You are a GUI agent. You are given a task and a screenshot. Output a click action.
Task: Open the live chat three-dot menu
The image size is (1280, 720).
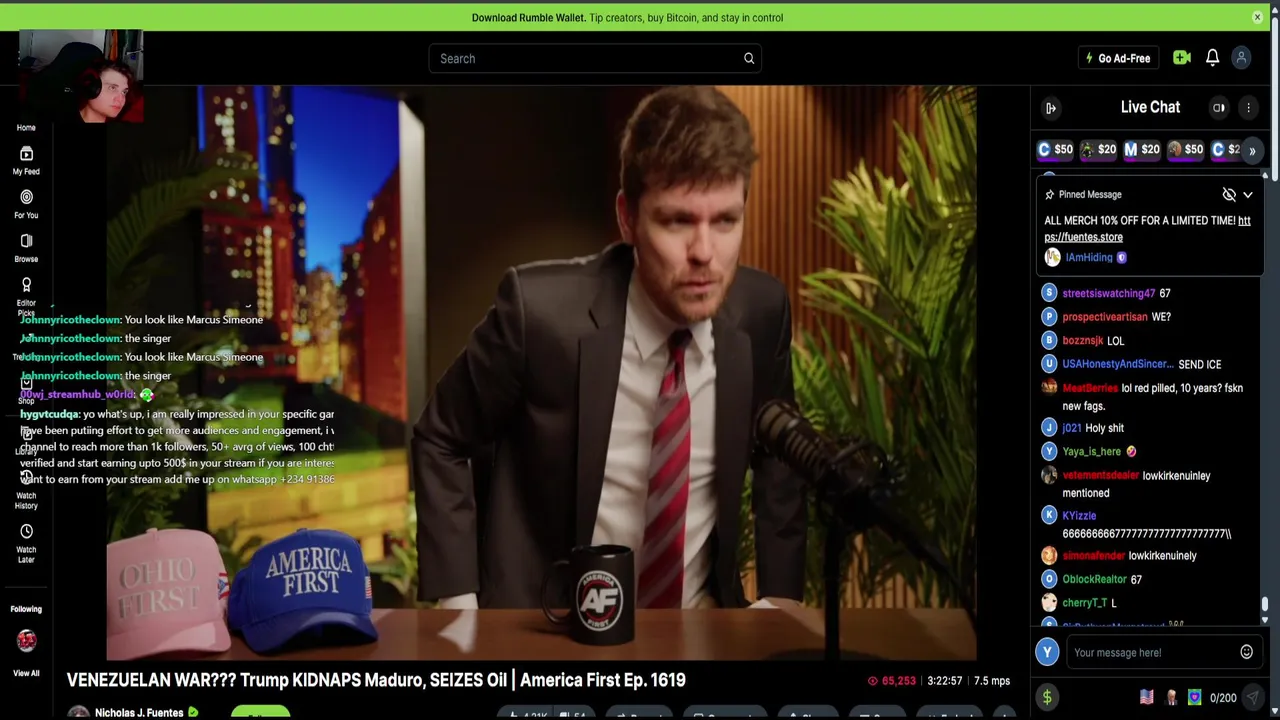tap(1248, 108)
